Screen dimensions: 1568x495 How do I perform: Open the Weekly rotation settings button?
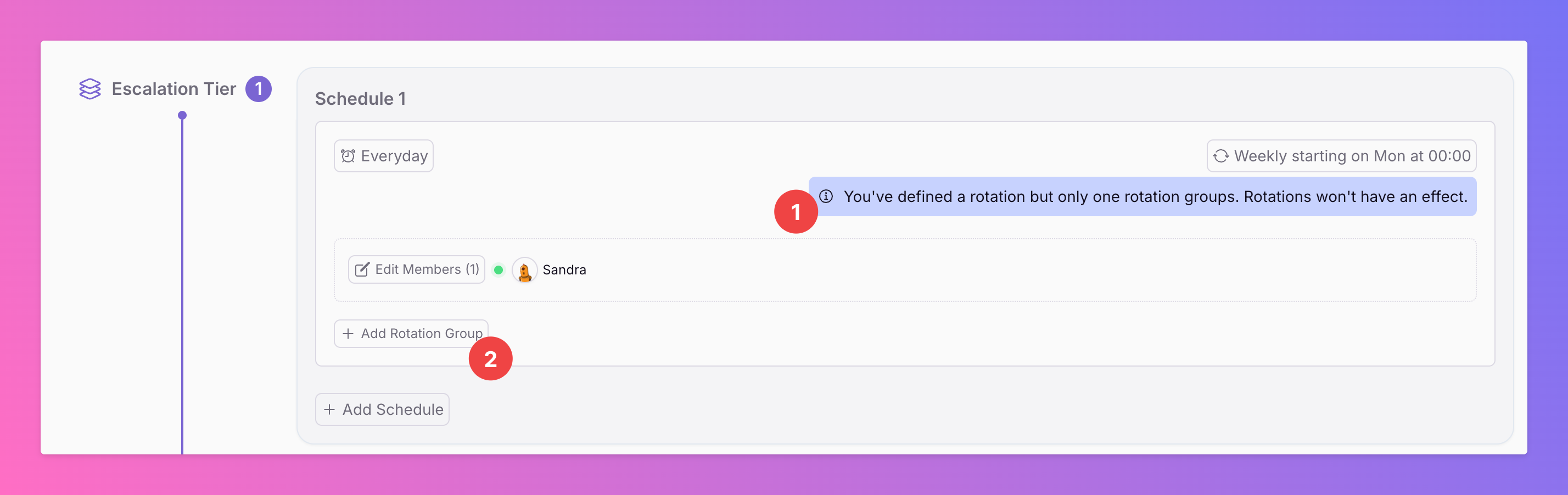coord(1341,156)
